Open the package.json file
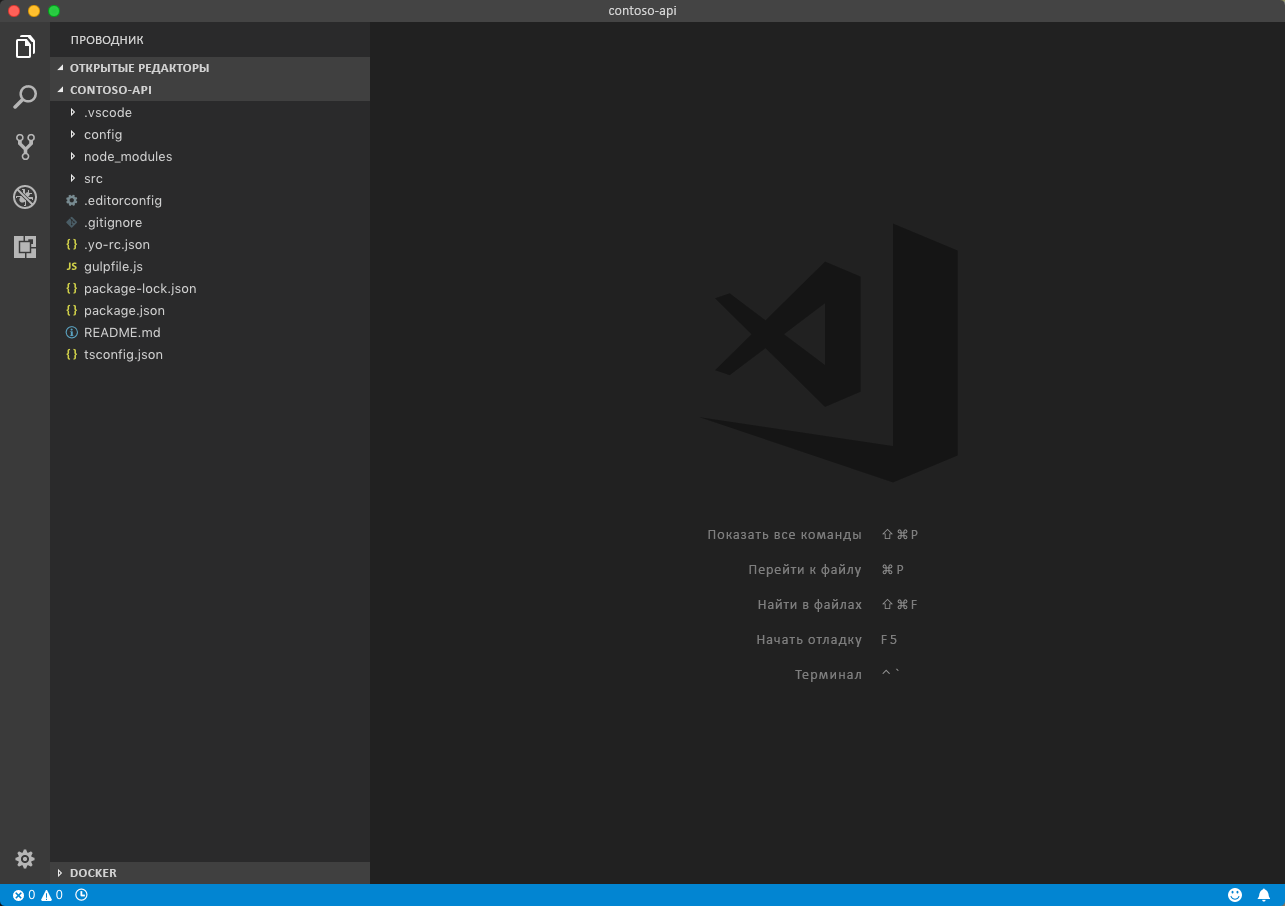 click(124, 310)
